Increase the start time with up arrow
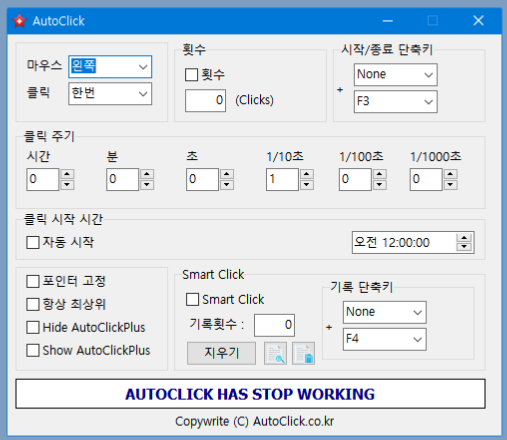Viewport: 507px width, 440px height. point(464,238)
